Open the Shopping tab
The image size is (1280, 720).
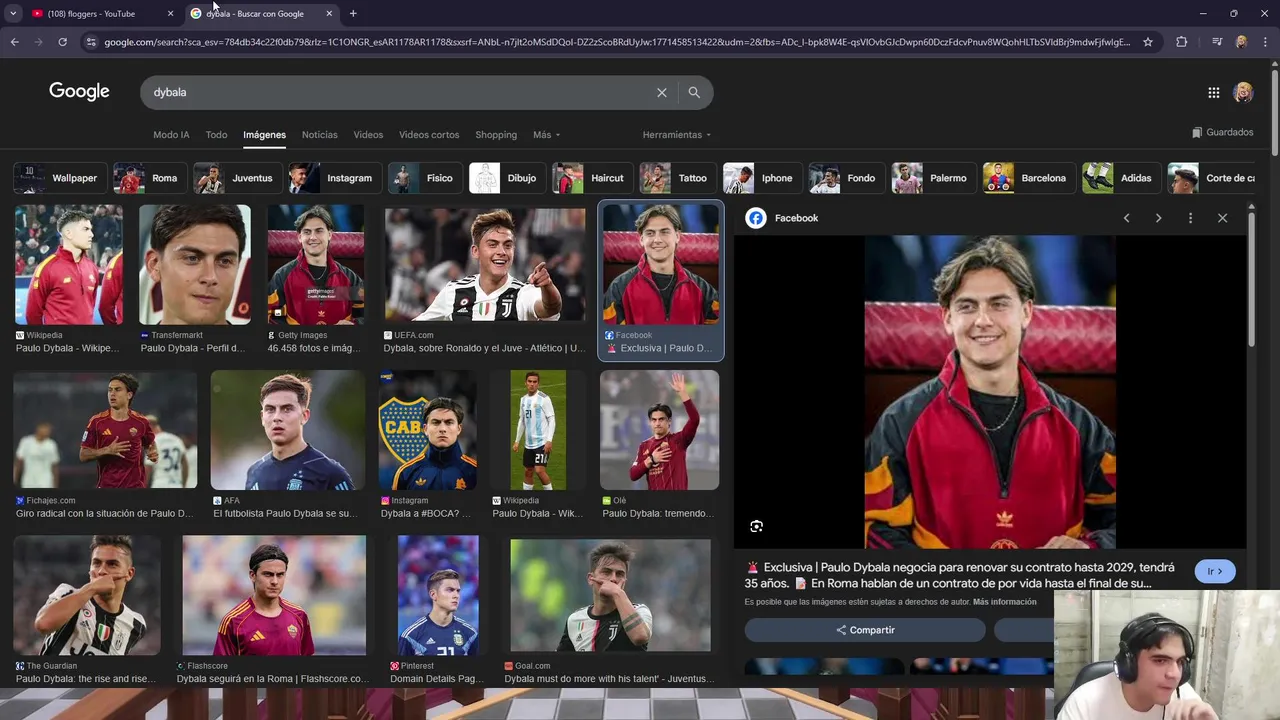[496, 135]
